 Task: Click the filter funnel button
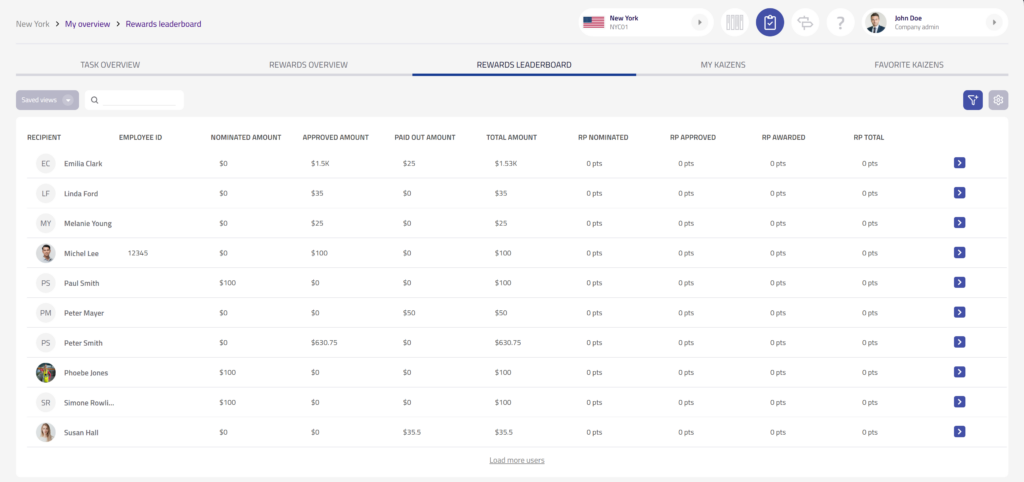[972, 100]
